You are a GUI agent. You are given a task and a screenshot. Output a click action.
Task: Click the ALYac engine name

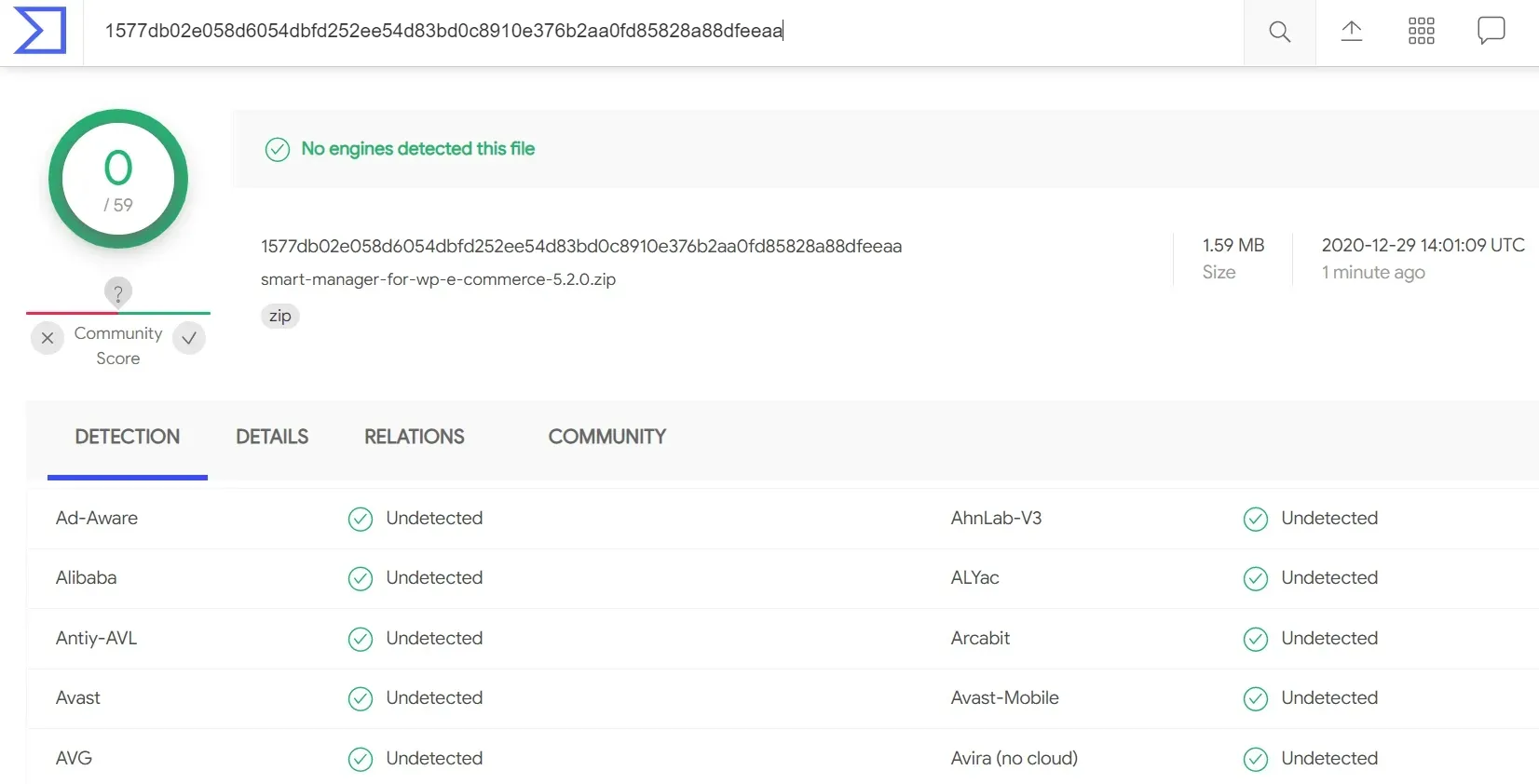[975, 577]
